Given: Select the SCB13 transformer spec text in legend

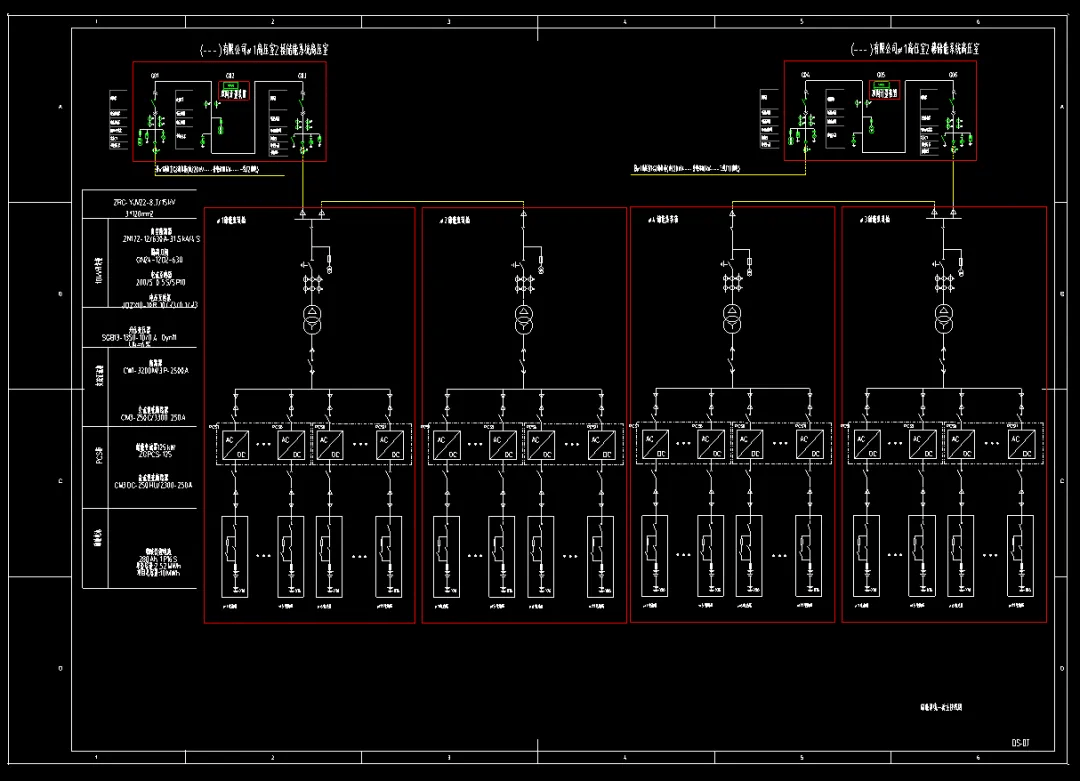Looking at the screenshot, I should tap(143, 338).
